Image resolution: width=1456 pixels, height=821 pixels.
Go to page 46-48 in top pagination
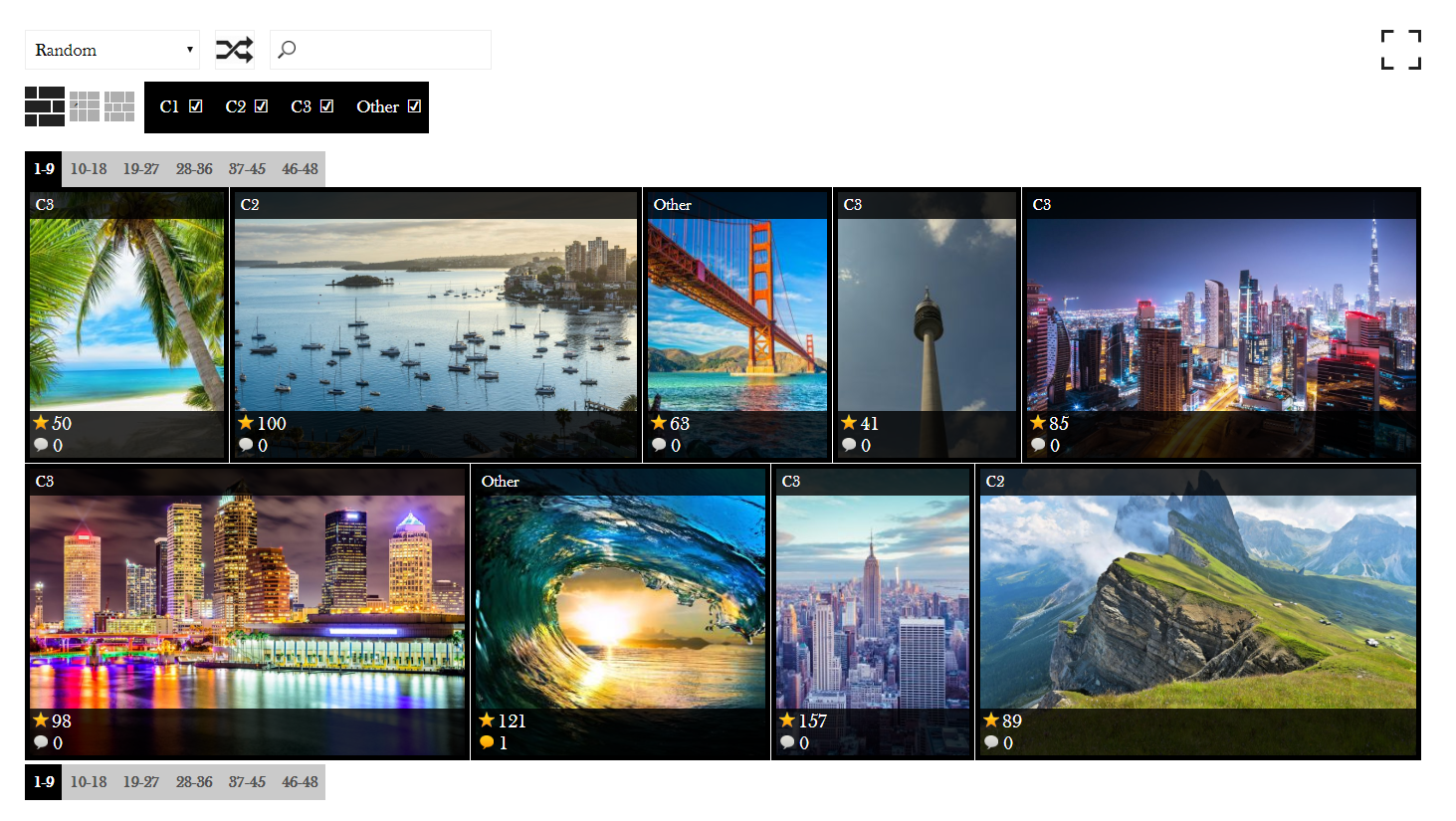click(300, 169)
